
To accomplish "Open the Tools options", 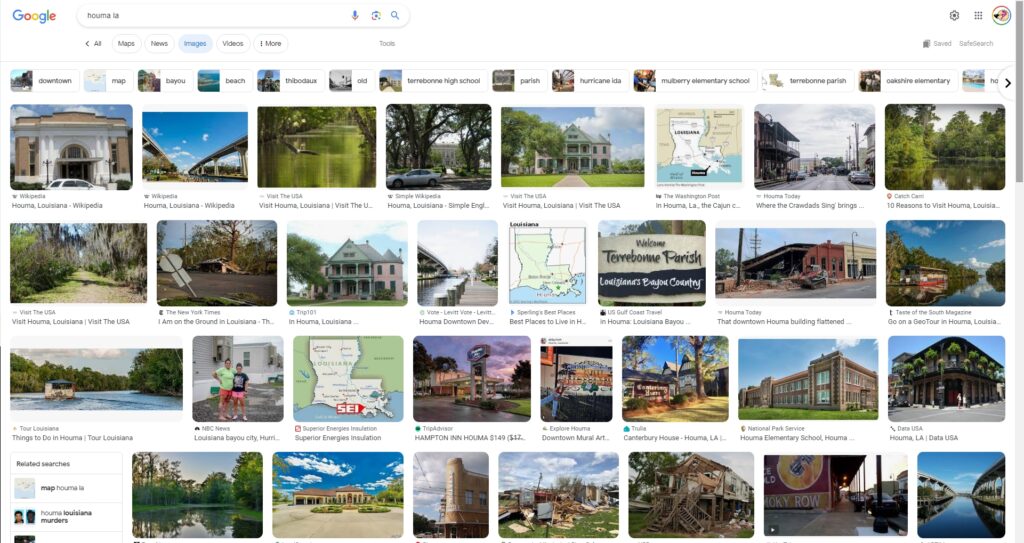I will pyautogui.click(x=387, y=44).
